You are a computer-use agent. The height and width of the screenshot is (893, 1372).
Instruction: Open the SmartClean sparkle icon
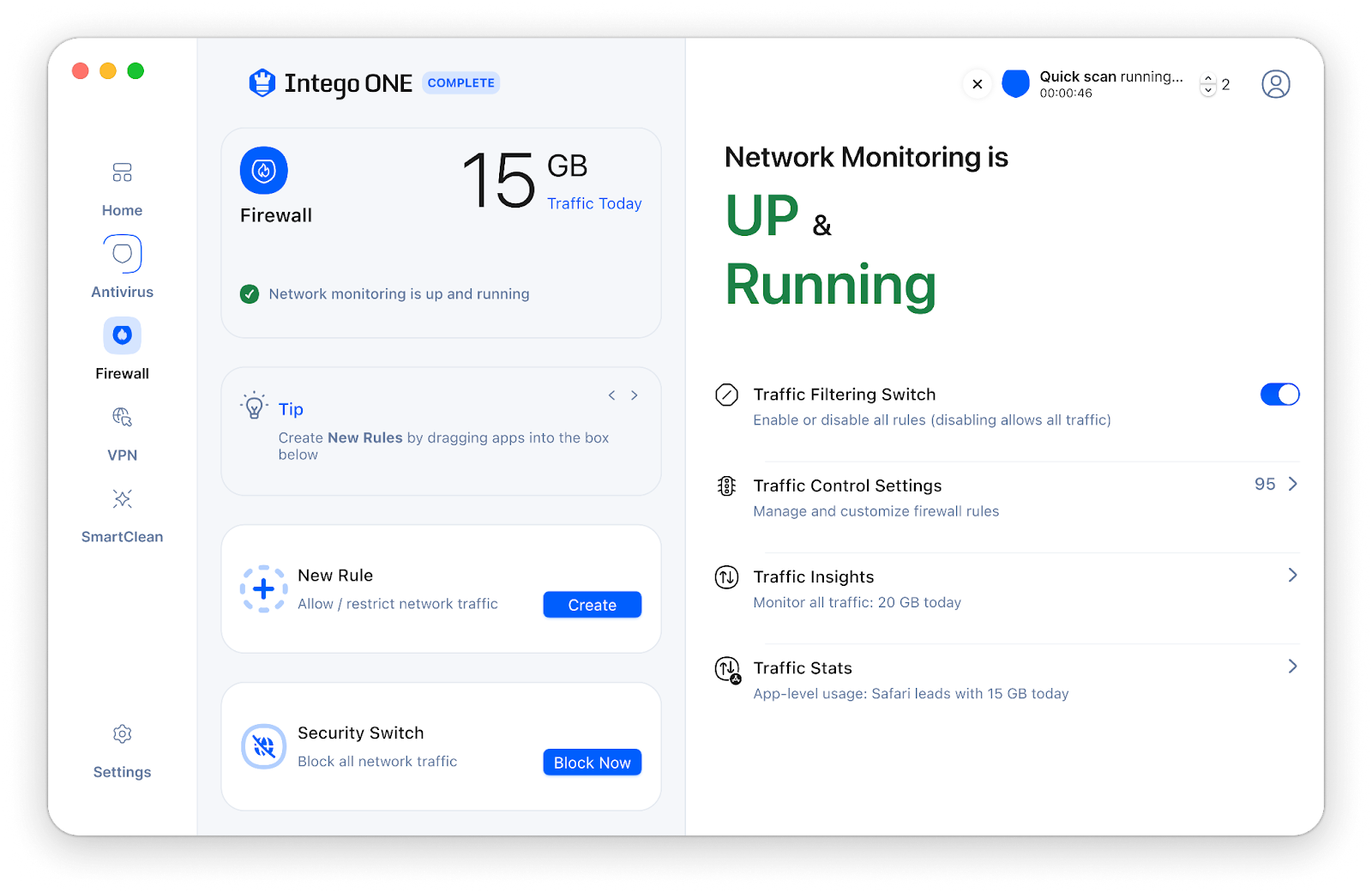(122, 498)
